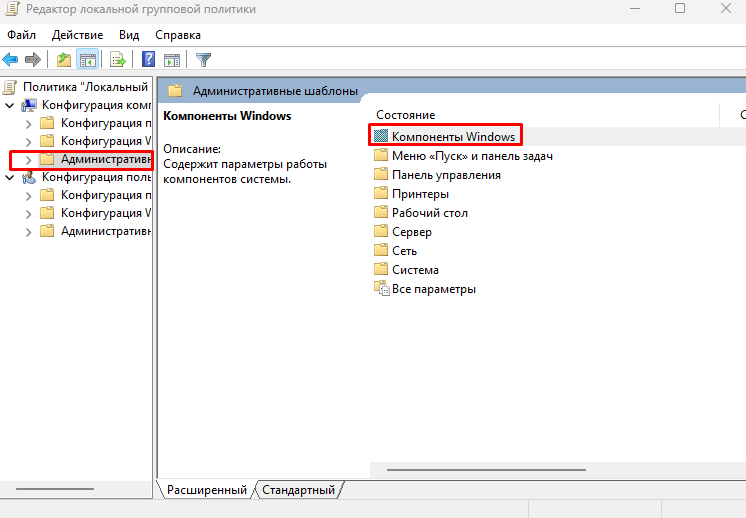Collapse the Конфигурация компьютера tree node

[x=10, y=105]
